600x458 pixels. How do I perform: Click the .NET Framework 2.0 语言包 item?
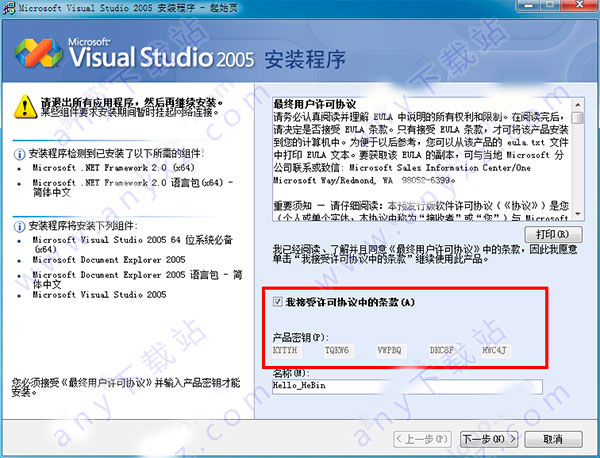[133, 187]
